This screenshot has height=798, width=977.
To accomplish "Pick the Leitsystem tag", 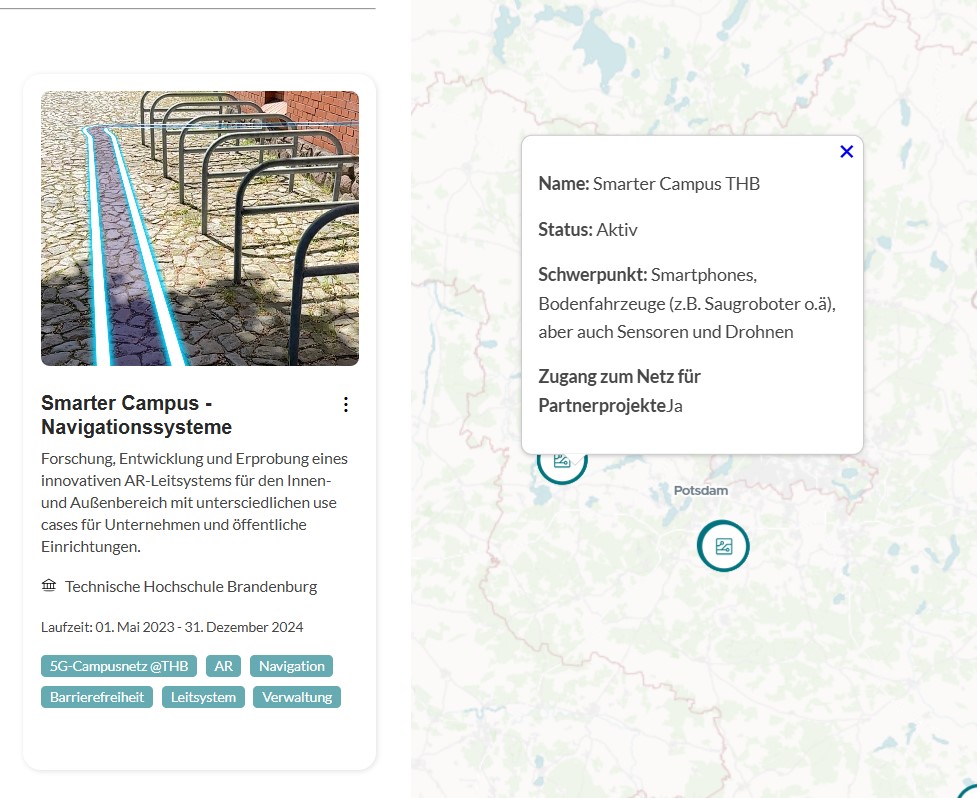I will point(203,697).
